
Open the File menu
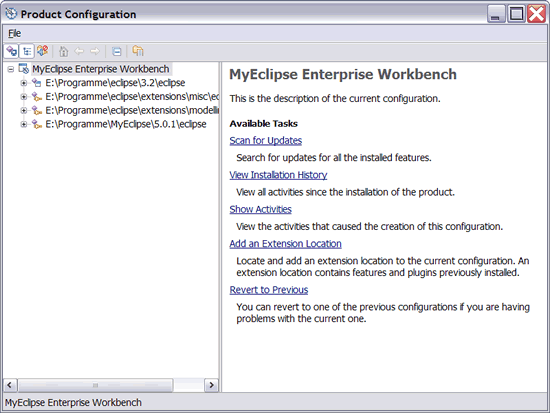click(x=14, y=33)
